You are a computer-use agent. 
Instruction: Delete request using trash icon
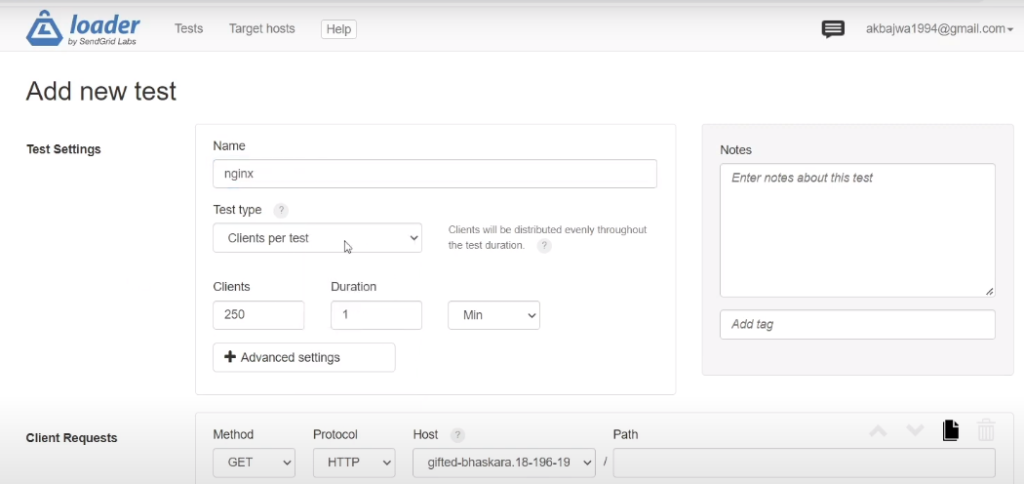(986, 431)
